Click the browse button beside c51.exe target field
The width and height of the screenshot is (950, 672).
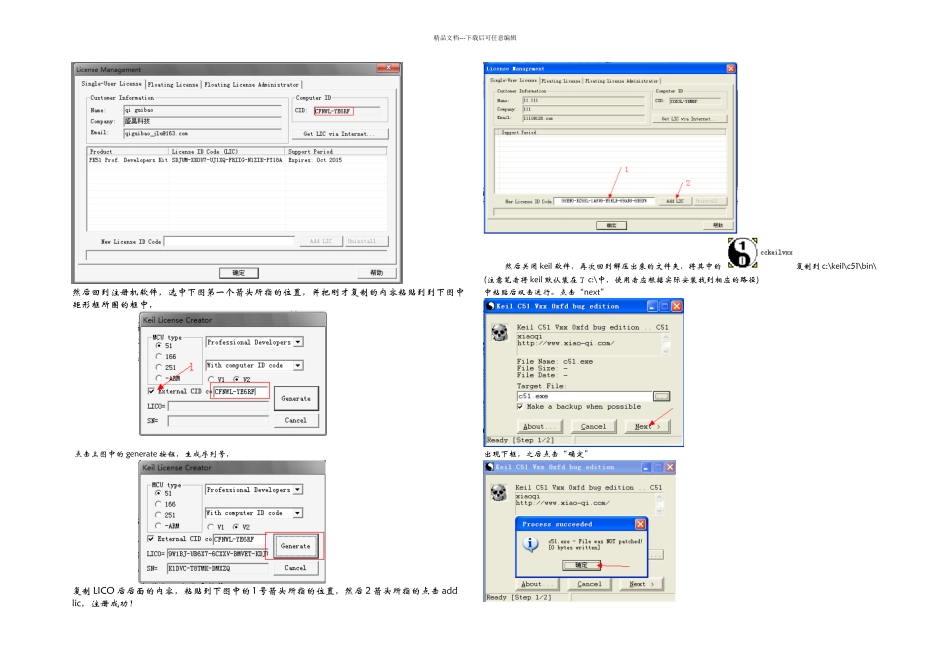662,396
